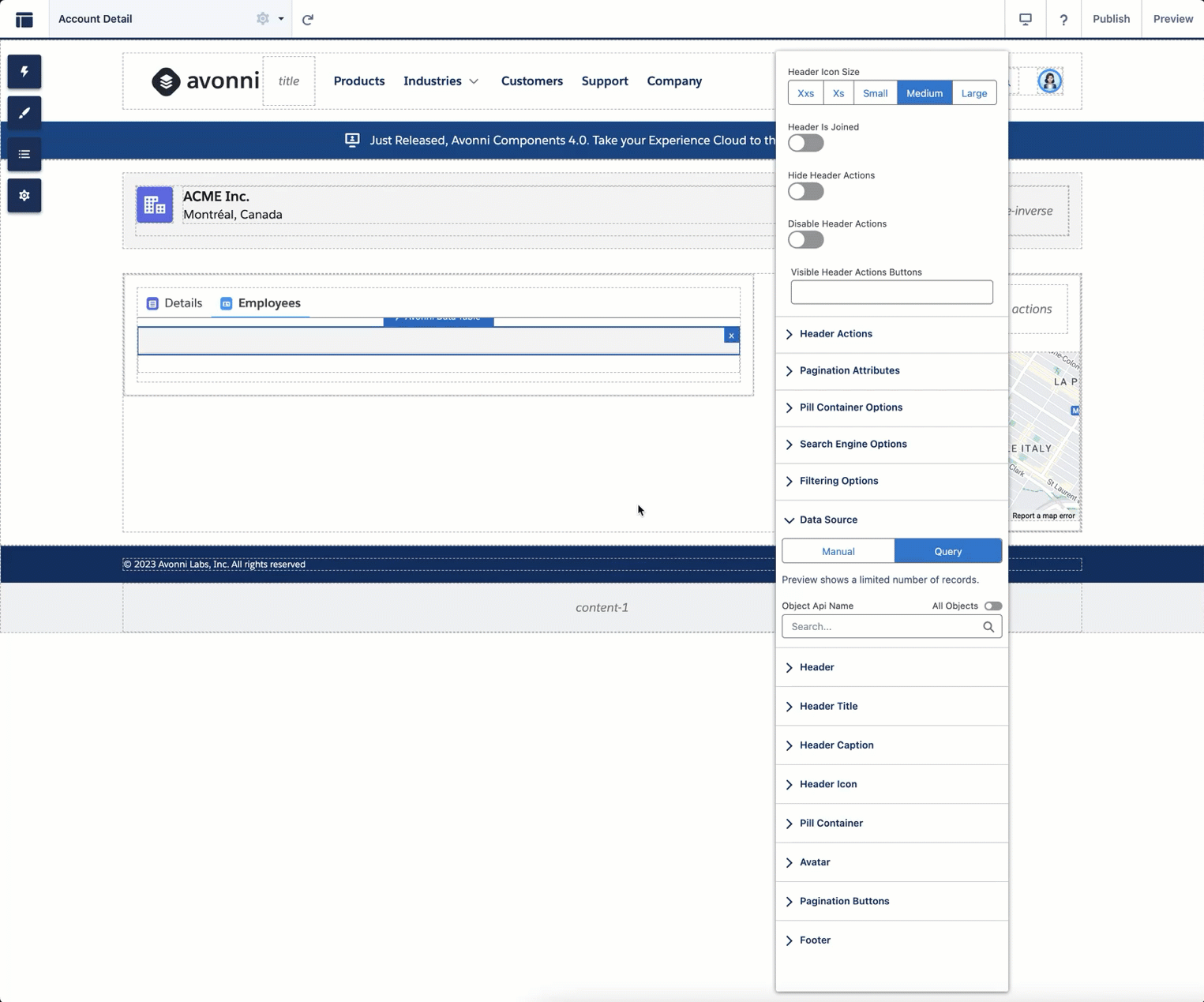Screen dimensions: 1204x1002
Task: Toggle the Header Is Joined switch
Action: 805,143
